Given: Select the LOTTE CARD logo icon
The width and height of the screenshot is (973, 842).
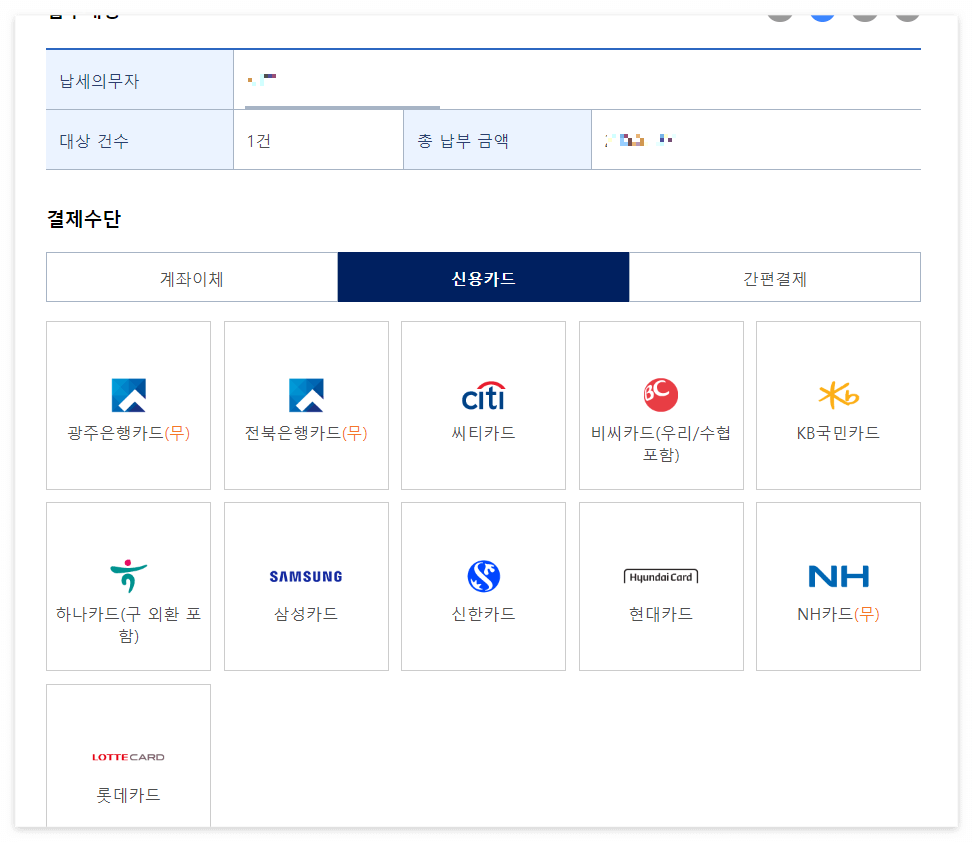Looking at the screenshot, I should pyautogui.click(x=127, y=756).
